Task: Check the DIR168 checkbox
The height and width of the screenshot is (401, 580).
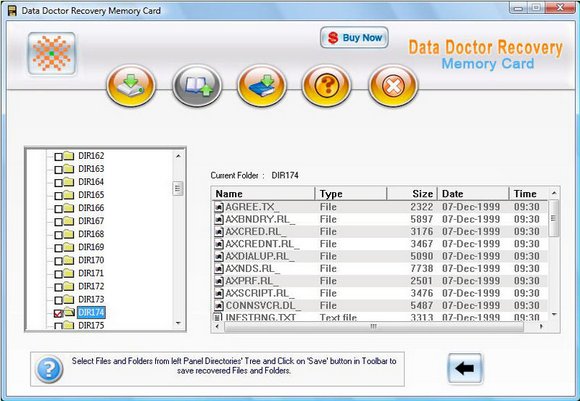Action: pos(58,235)
